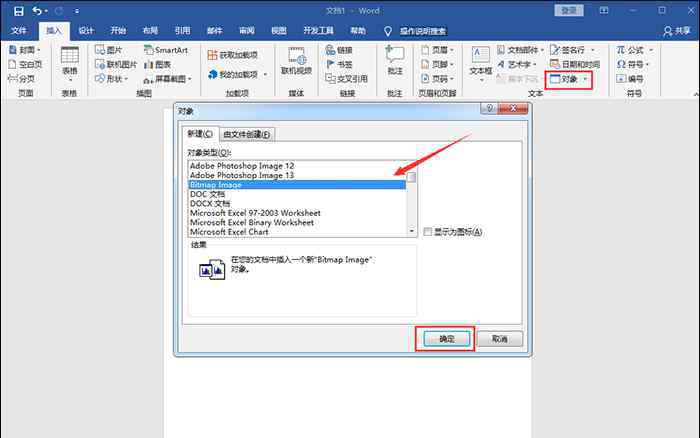Switch to the References (引用) tab
Image resolution: width=700 pixels, height=438 pixels.
pos(183,31)
